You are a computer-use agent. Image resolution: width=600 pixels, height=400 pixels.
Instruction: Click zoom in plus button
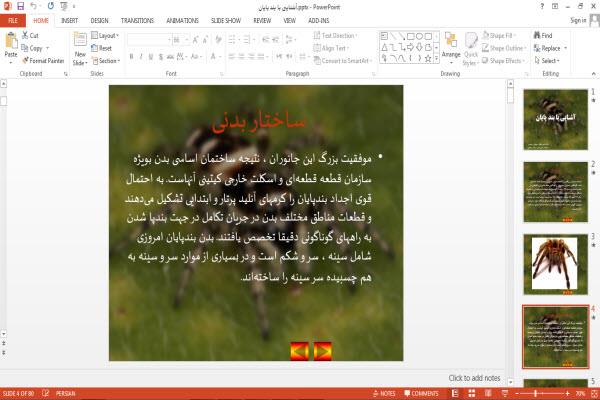tap(567, 393)
